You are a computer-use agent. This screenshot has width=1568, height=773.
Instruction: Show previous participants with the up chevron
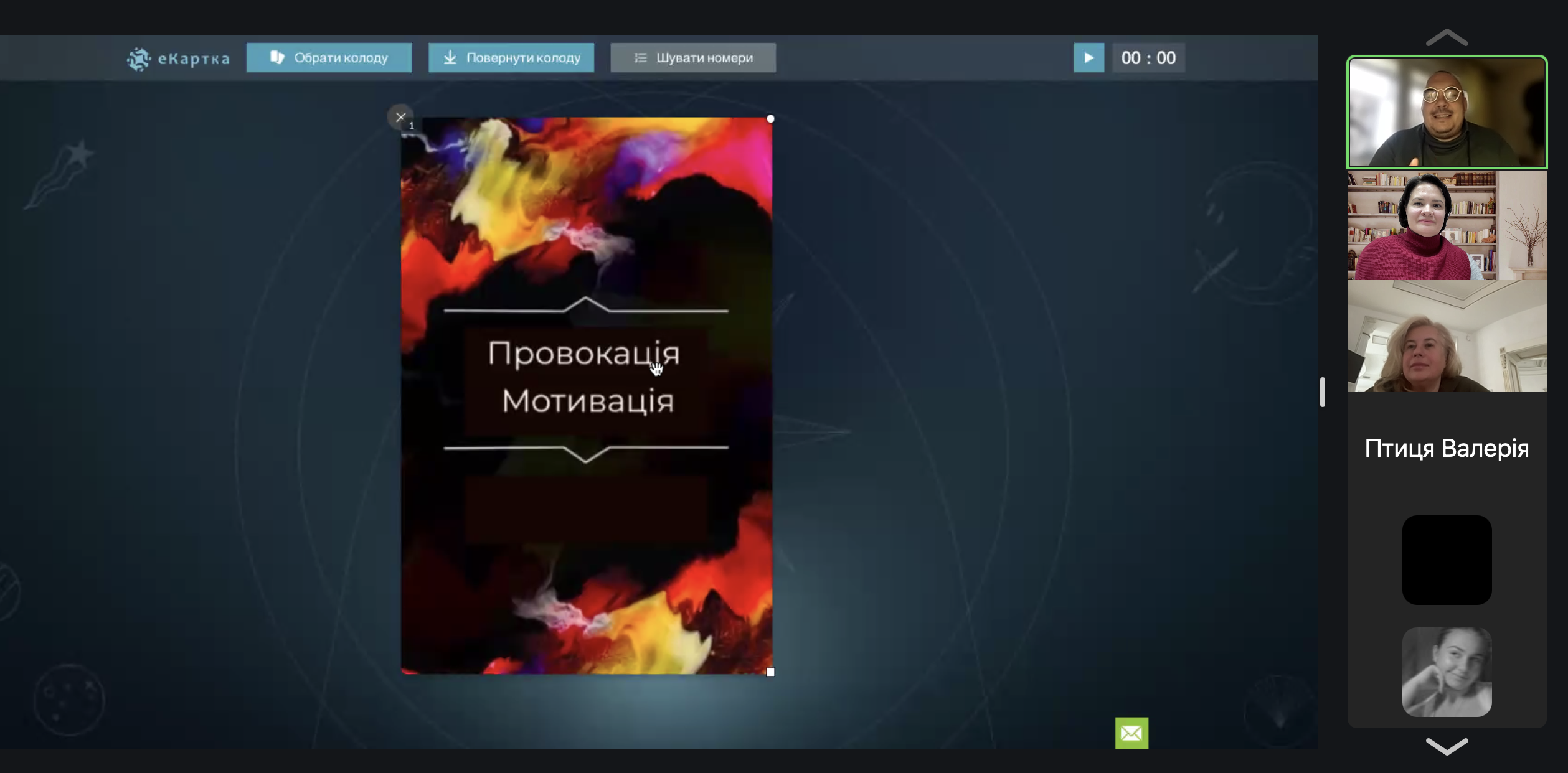coord(1447,38)
